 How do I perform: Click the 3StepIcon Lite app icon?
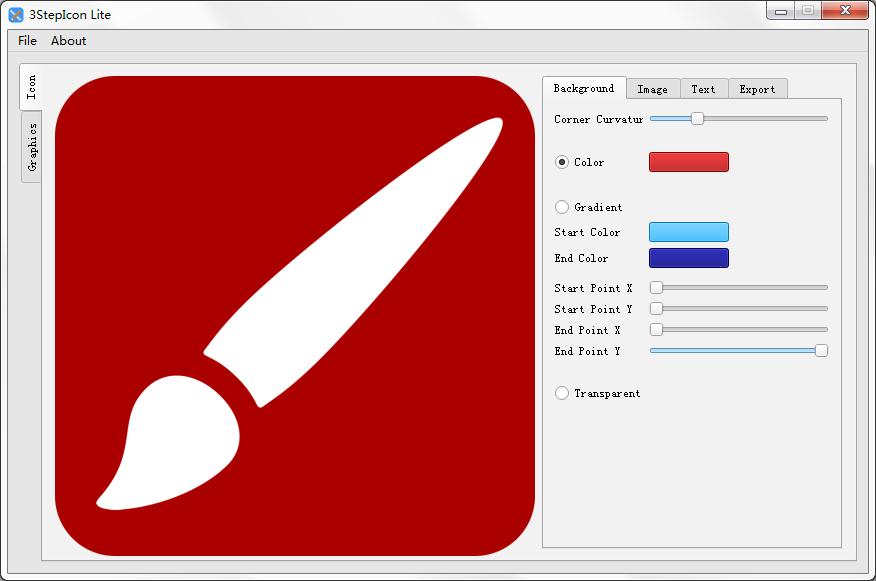pyautogui.click(x=16, y=15)
